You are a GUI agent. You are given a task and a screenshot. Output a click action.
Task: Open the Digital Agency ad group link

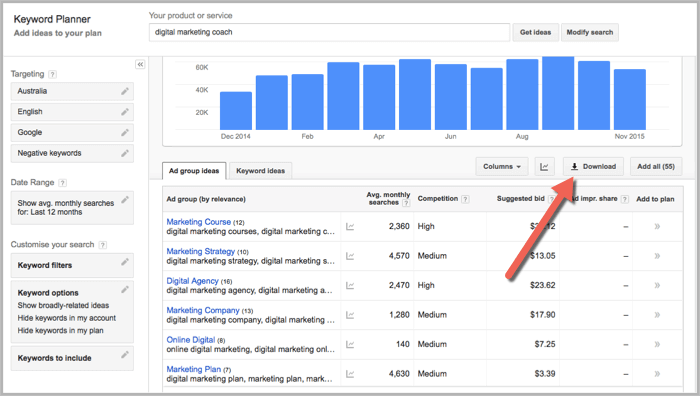[192, 281]
